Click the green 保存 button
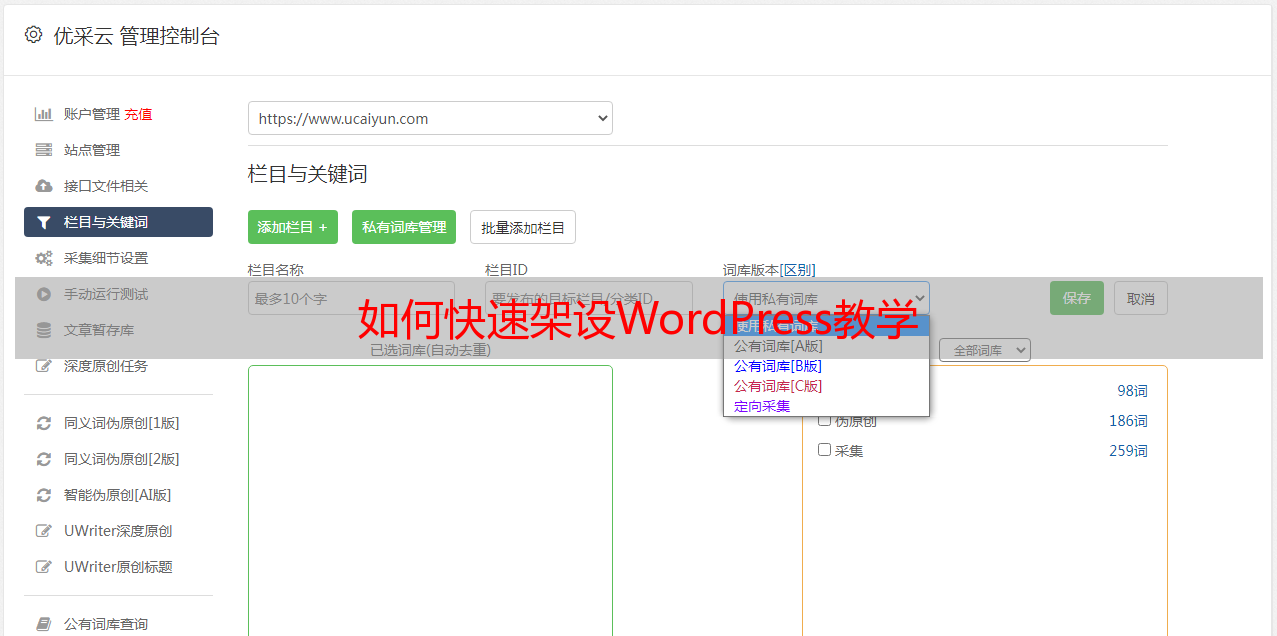Screen dimensions: 1277x636 pos(1077,298)
